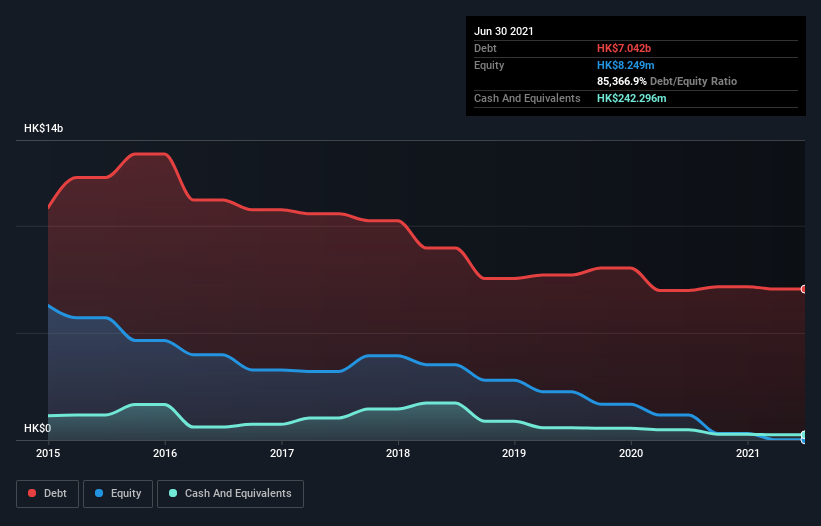
Task: Click the 2015 axis label
Action: click(48, 453)
